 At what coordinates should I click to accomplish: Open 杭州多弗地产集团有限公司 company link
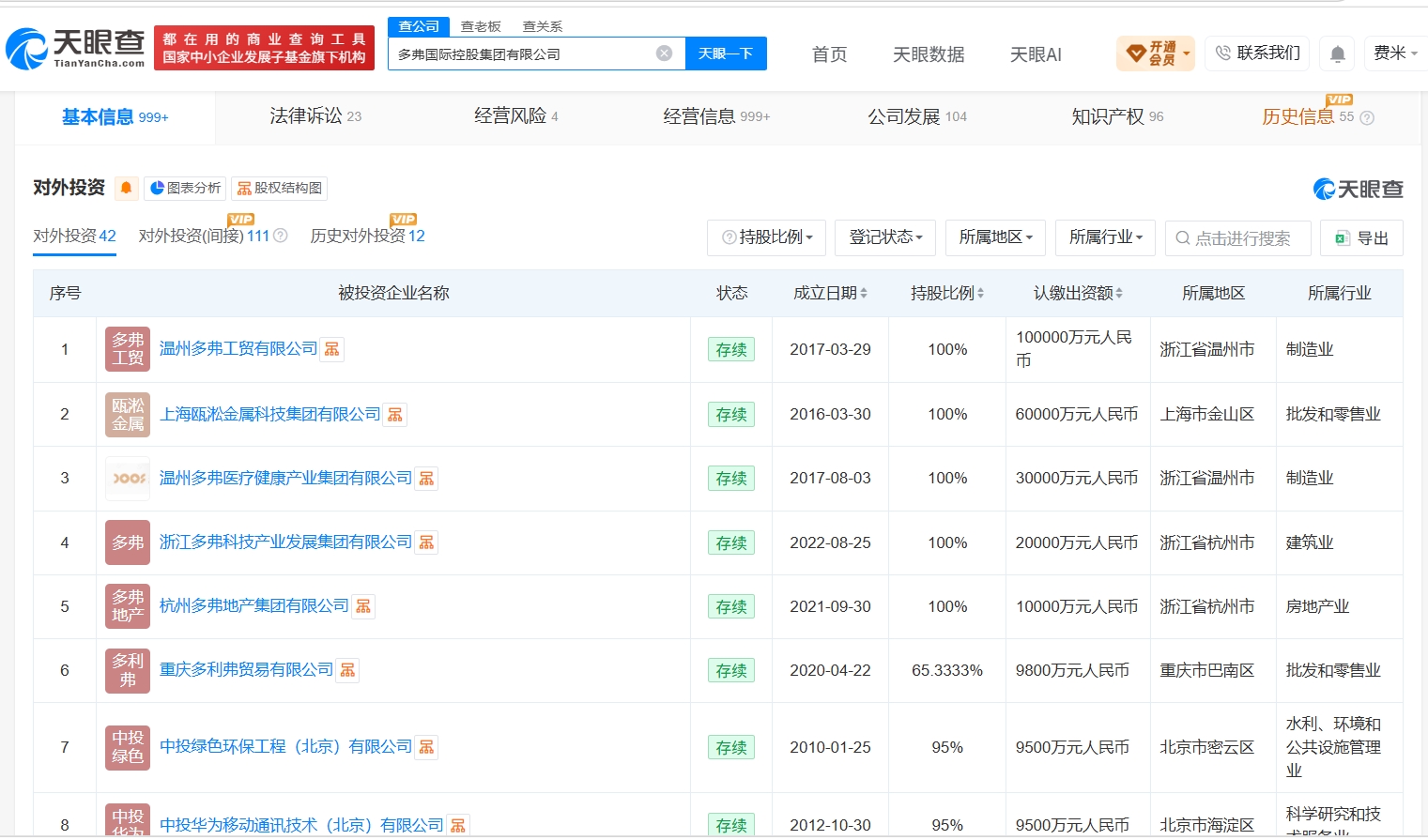click(x=253, y=606)
